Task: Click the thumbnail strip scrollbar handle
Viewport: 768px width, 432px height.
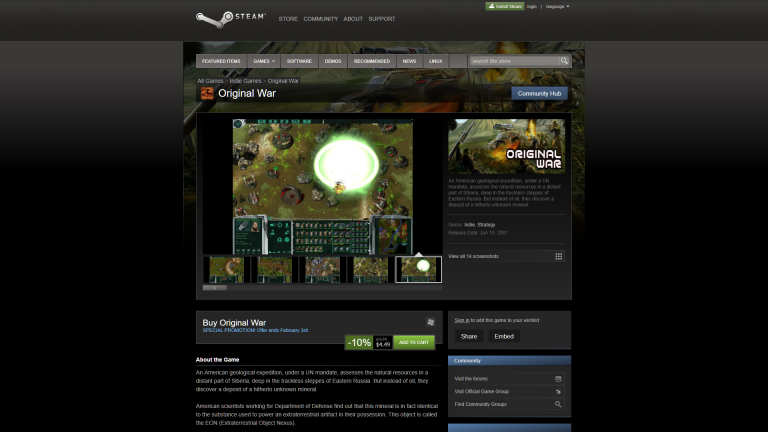Action: 215,288
